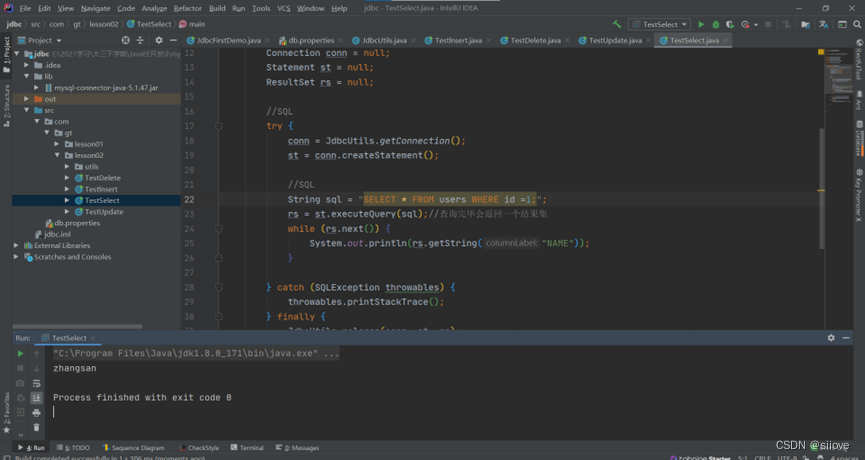Start debugging with the bug icon

(x=715, y=24)
